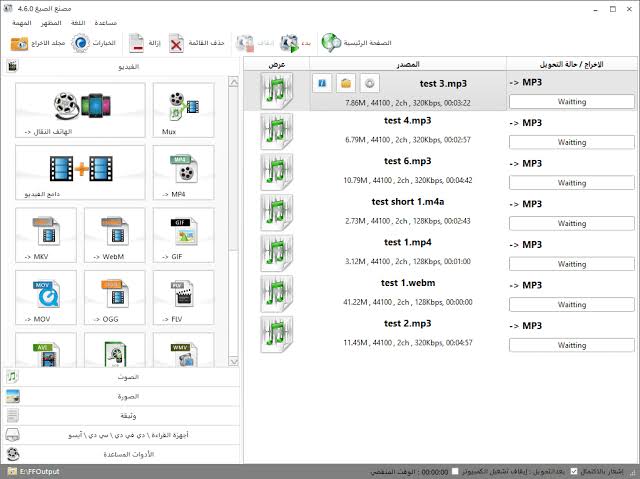Click the Waiting progress bar for test 2.mp3
640x479 pixels.
click(572, 345)
